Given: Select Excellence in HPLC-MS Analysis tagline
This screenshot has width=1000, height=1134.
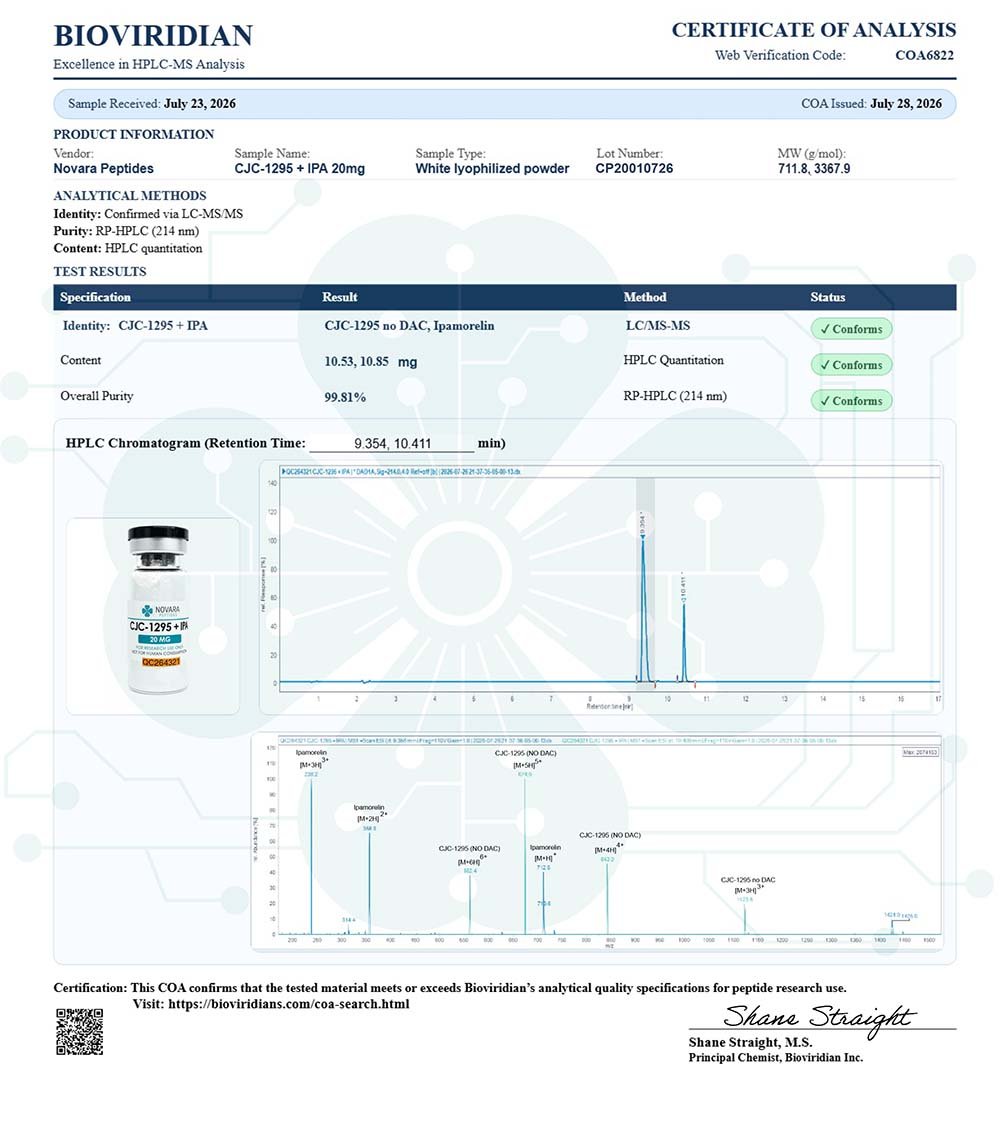Looking at the screenshot, I should pyautogui.click(x=149, y=64).
